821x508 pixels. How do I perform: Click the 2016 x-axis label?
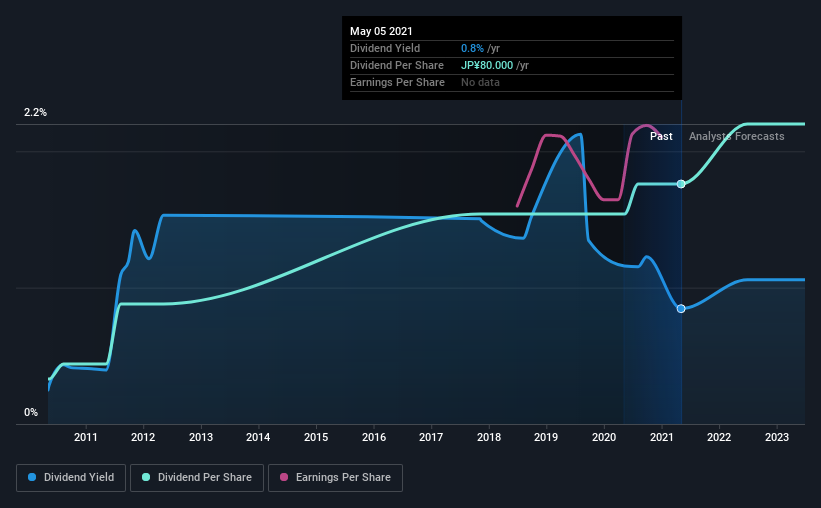point(374,437)
